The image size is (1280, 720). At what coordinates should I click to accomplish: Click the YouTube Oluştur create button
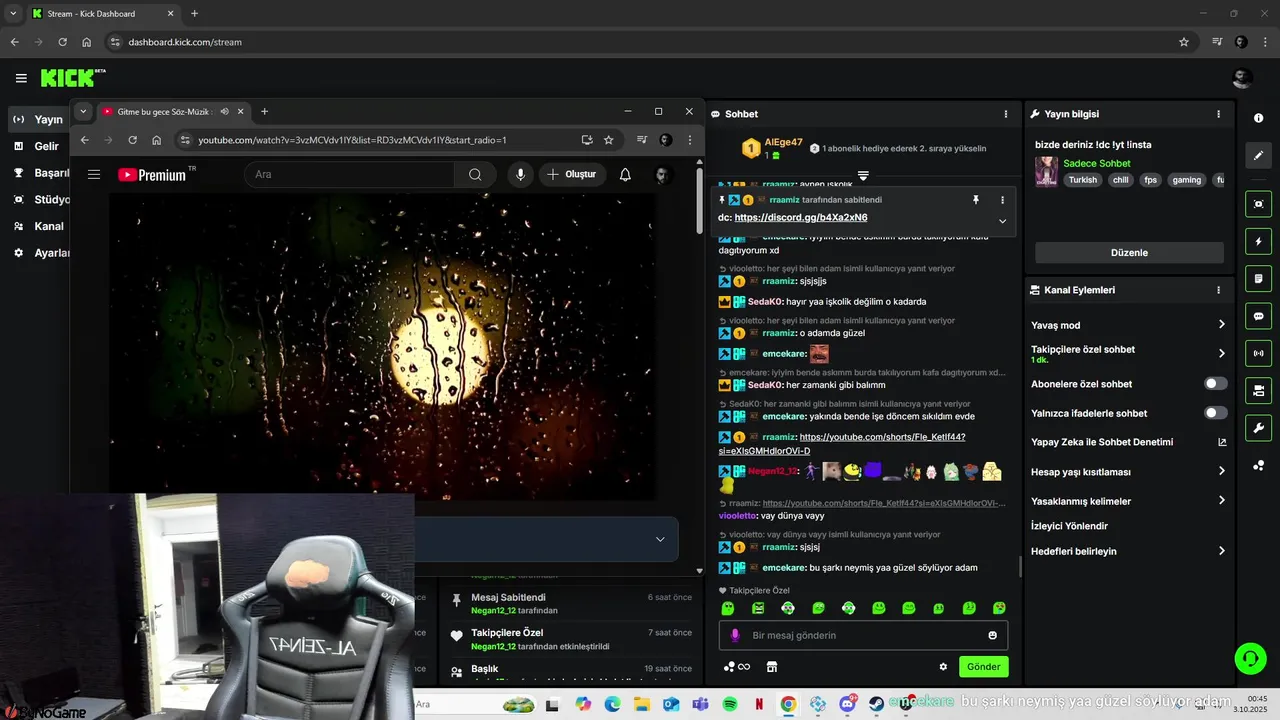[573, 174]
